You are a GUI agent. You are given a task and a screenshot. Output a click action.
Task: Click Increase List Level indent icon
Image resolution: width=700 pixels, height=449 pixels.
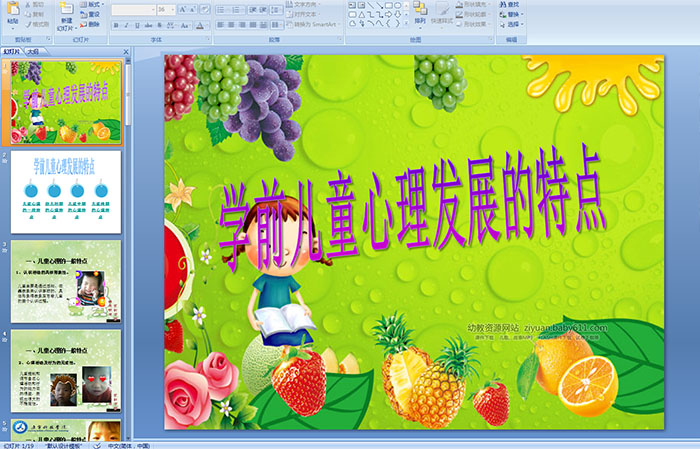(263, 9)
